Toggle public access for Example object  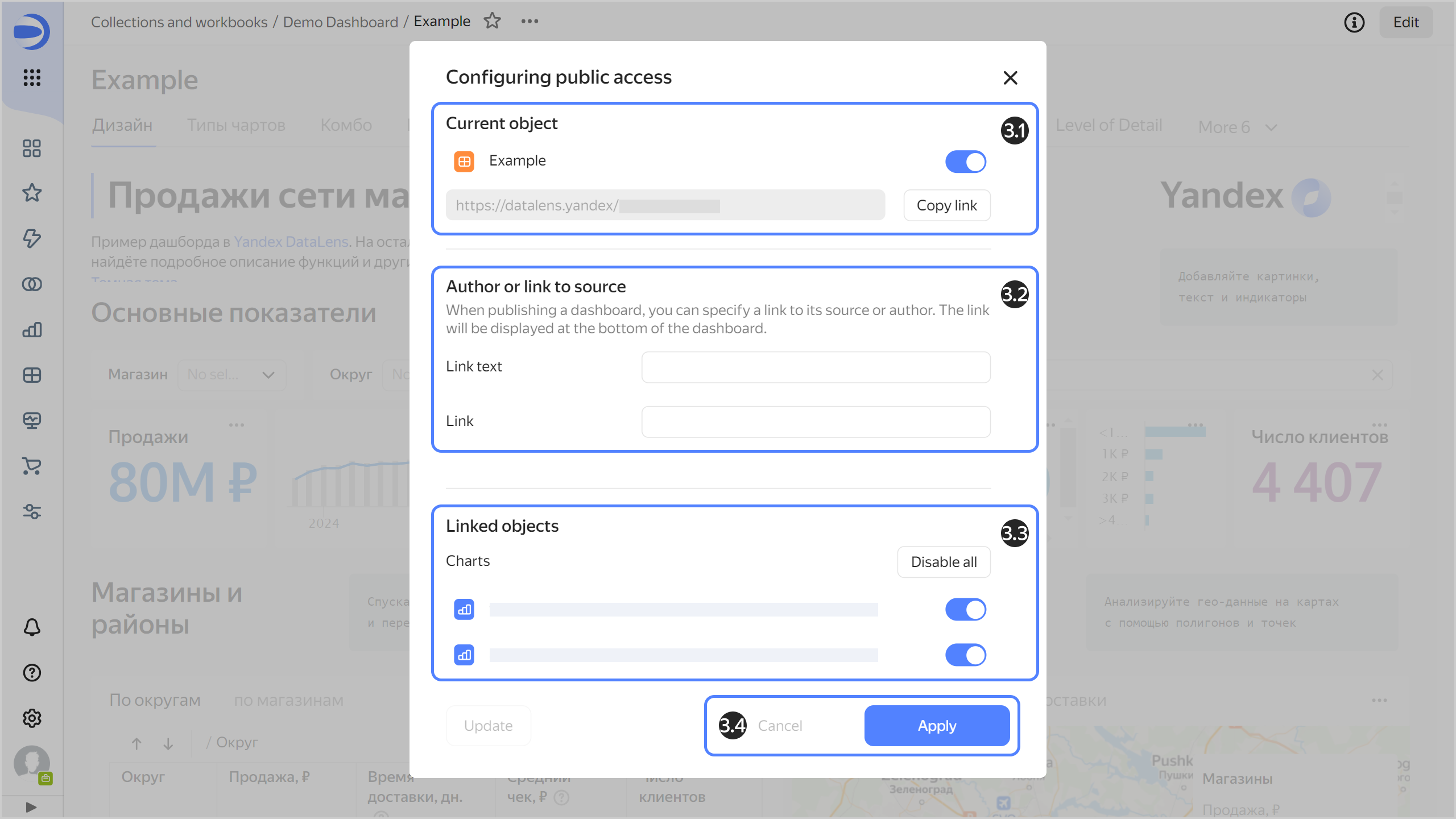tap(965, 162)
